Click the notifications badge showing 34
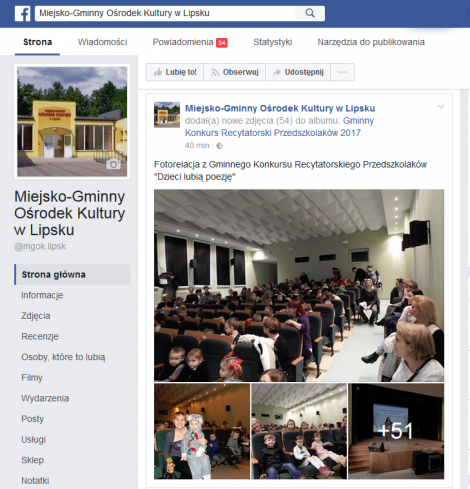 (222, 43)
